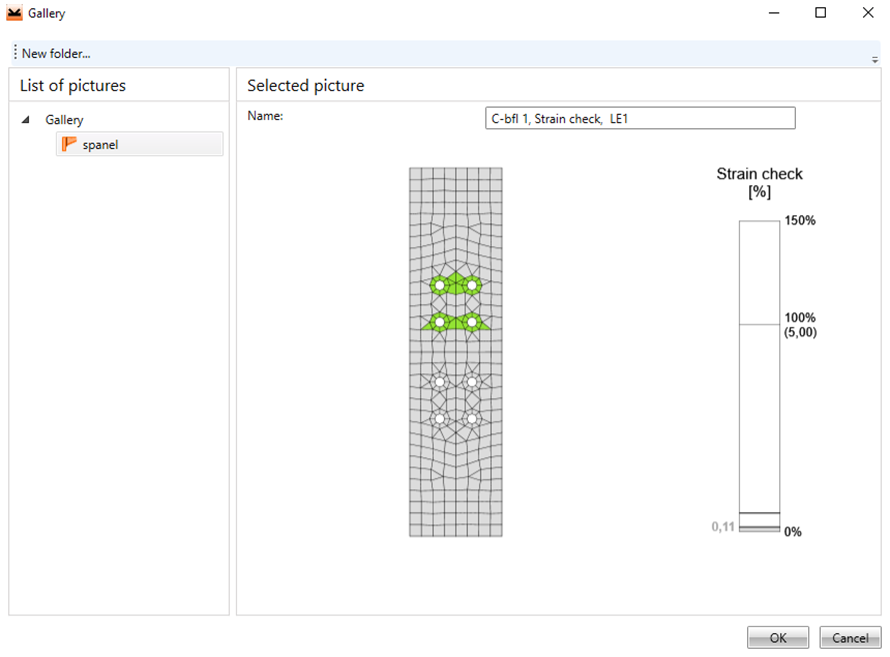Viewport: 890px width, 657px height.
Task: Click the Strain check [%] legend title
Action: pos(759,182)
